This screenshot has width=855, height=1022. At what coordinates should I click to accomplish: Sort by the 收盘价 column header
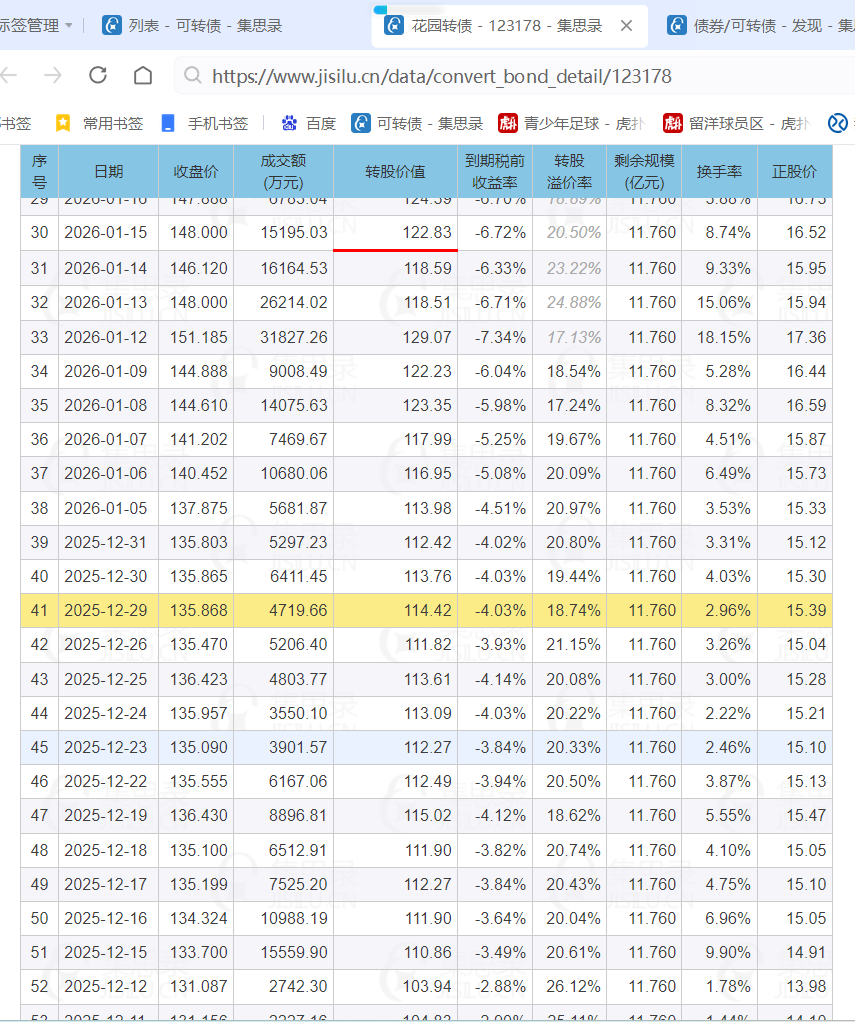195,171
